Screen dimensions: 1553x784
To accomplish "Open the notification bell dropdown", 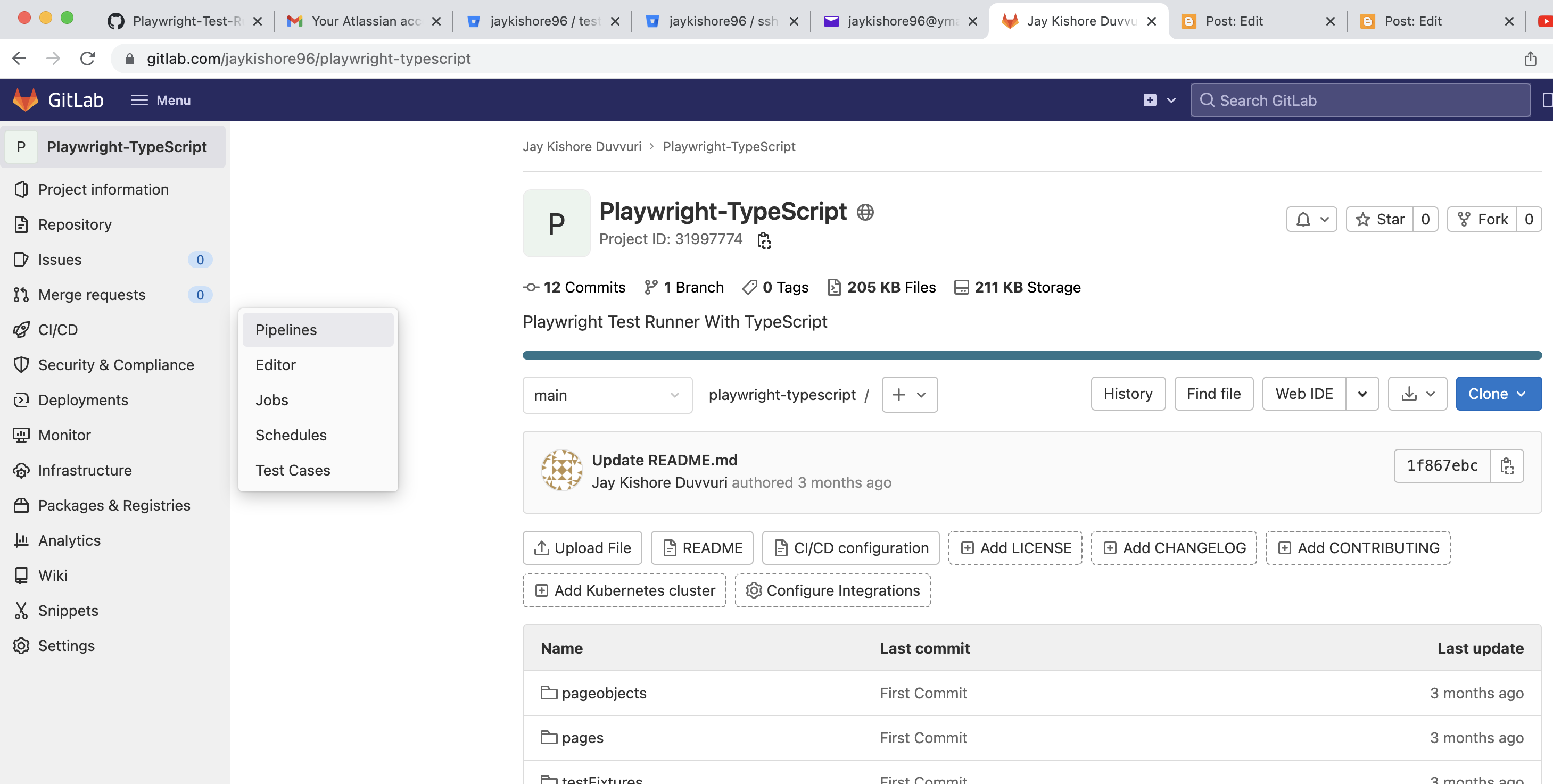I will point(1312,219).
